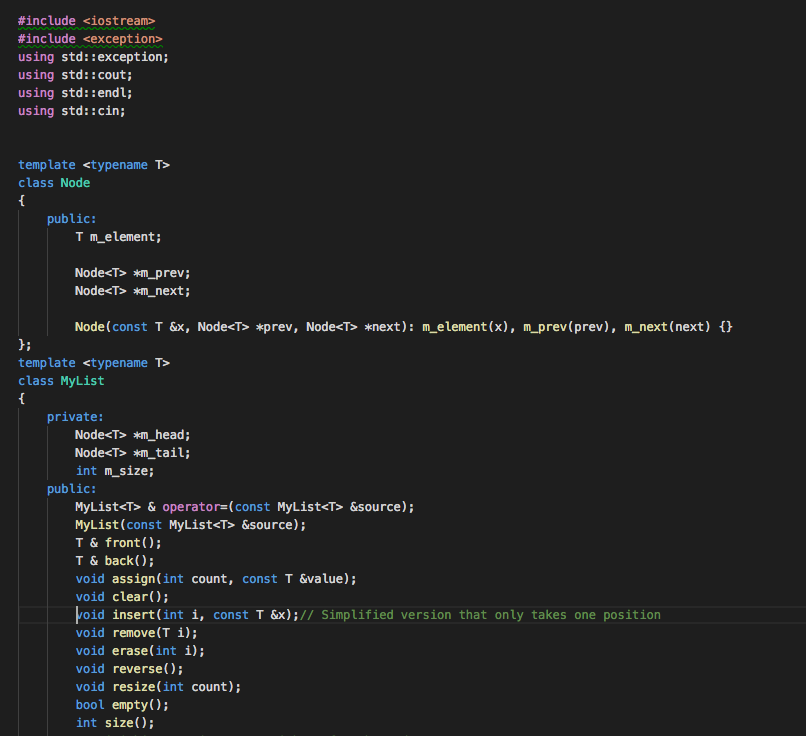Screen dimensions: 806x736
Task: Click the Node<T> *m_prev declaration
Action: (130, 272)
